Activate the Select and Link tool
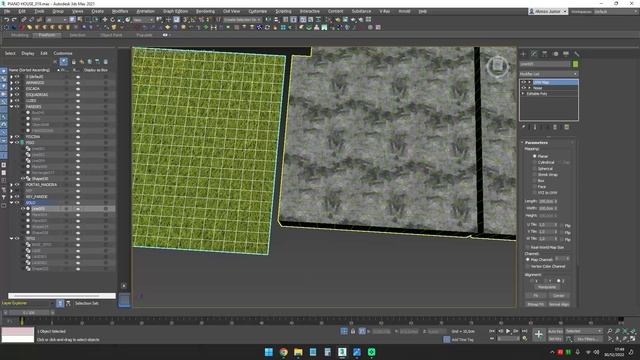The height and width of the screenshot is (360, 640). [24, 20]
